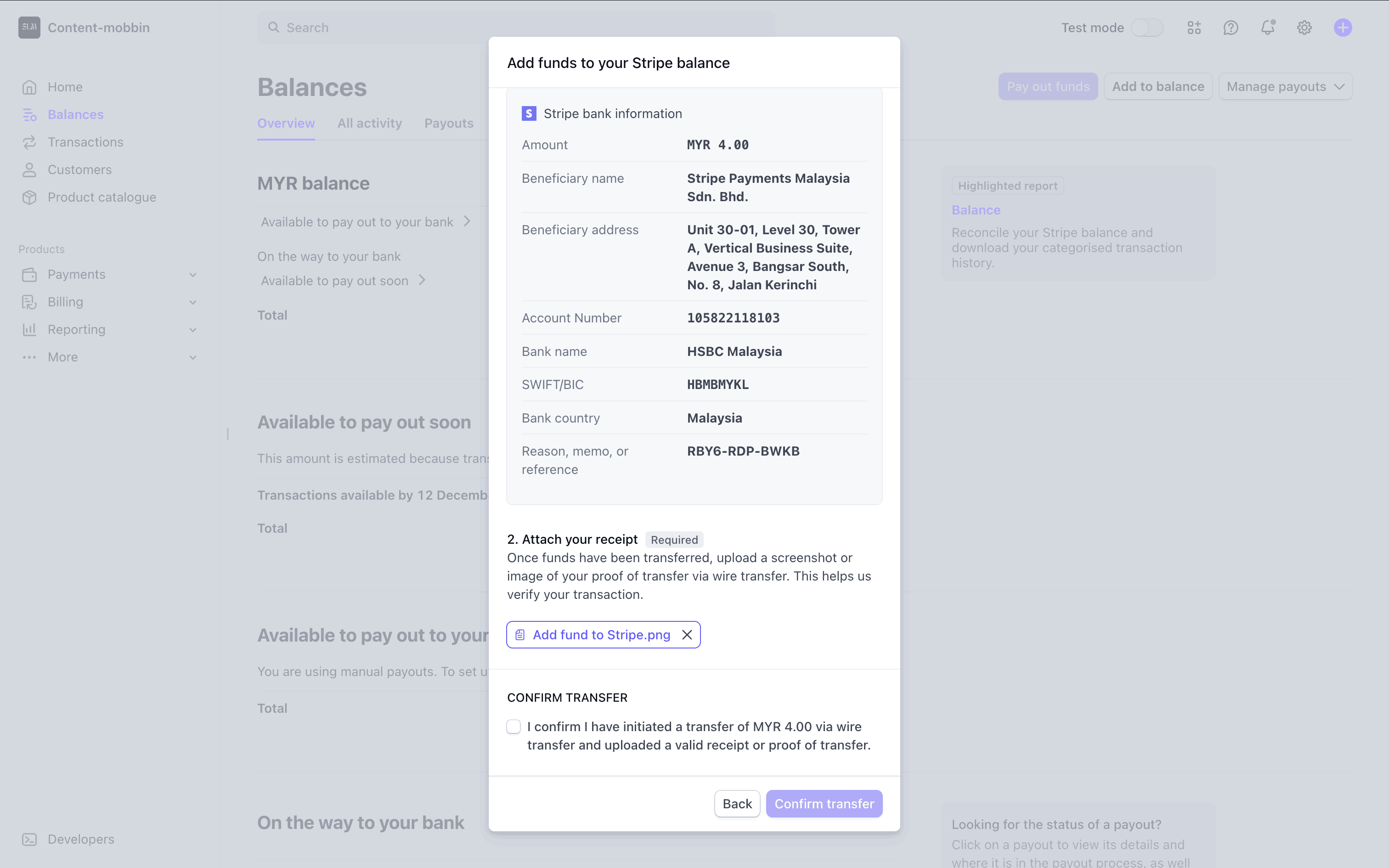Screen dimensions: 1389x868
Task: Remove the attached Add fund to Stripe.png file
Action: (x=687, y=635)
